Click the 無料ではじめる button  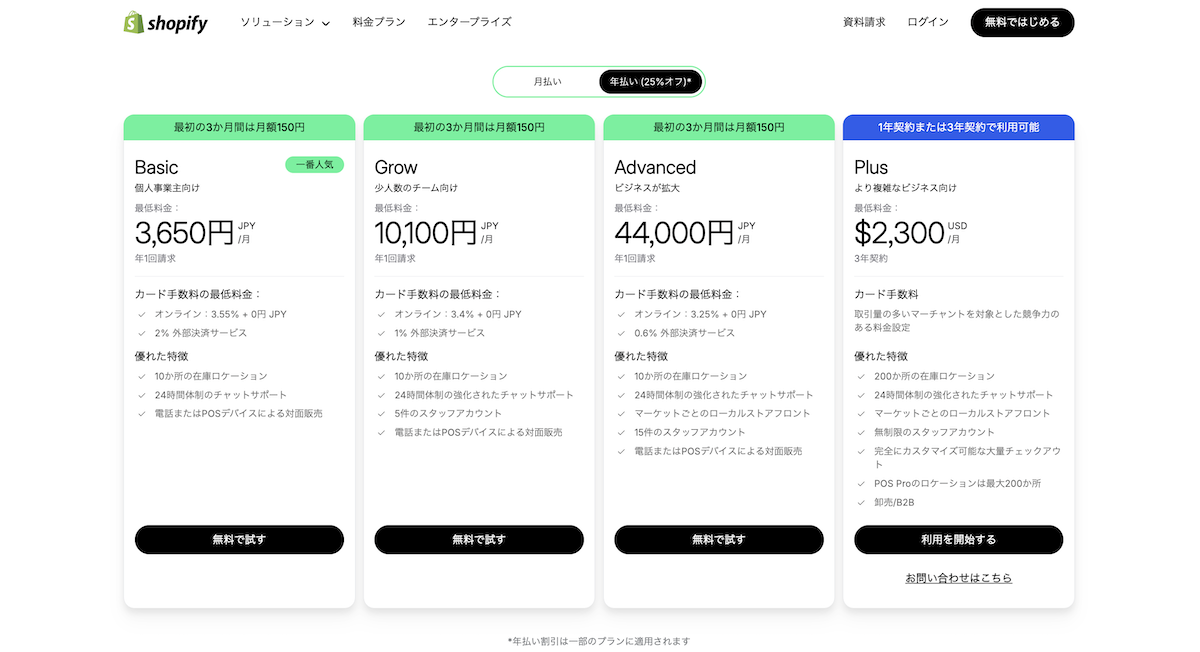pos(1022,22)
